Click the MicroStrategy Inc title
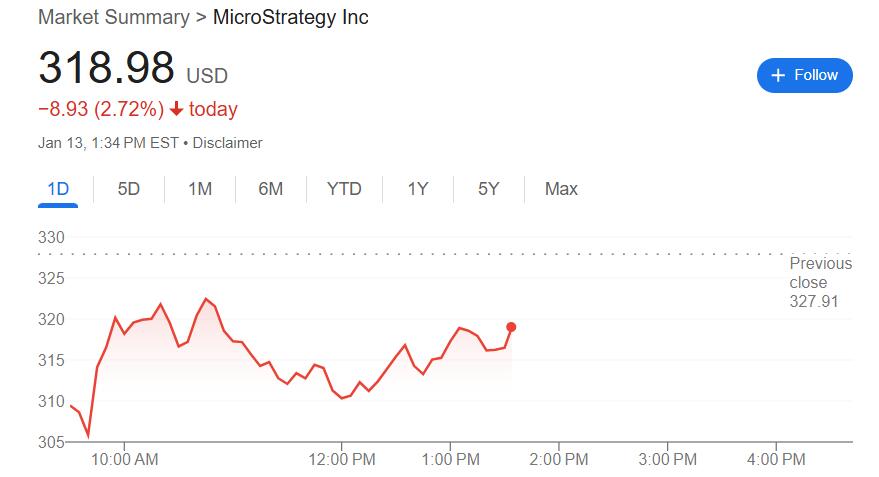 (291, 18)
